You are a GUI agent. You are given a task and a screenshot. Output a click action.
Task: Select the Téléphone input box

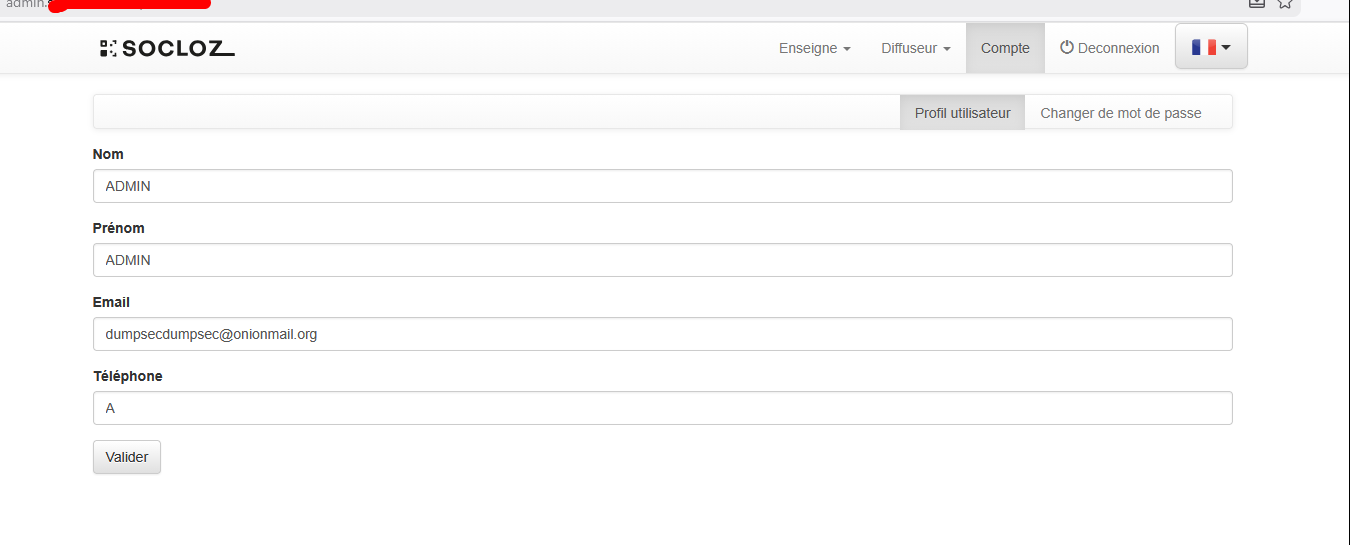click(x=662, y=408)
